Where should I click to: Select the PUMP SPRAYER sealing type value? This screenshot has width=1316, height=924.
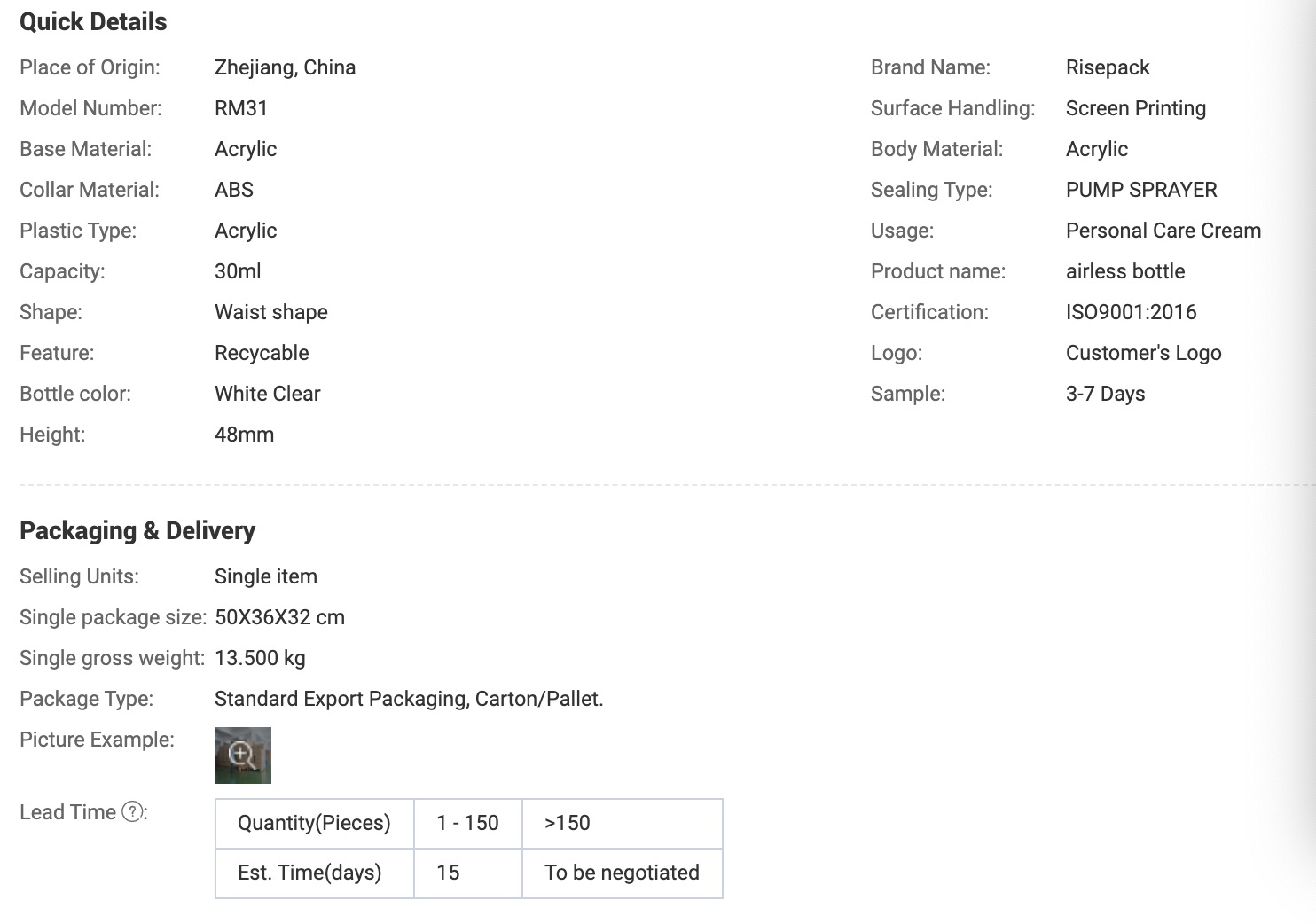coord(1141,190)
